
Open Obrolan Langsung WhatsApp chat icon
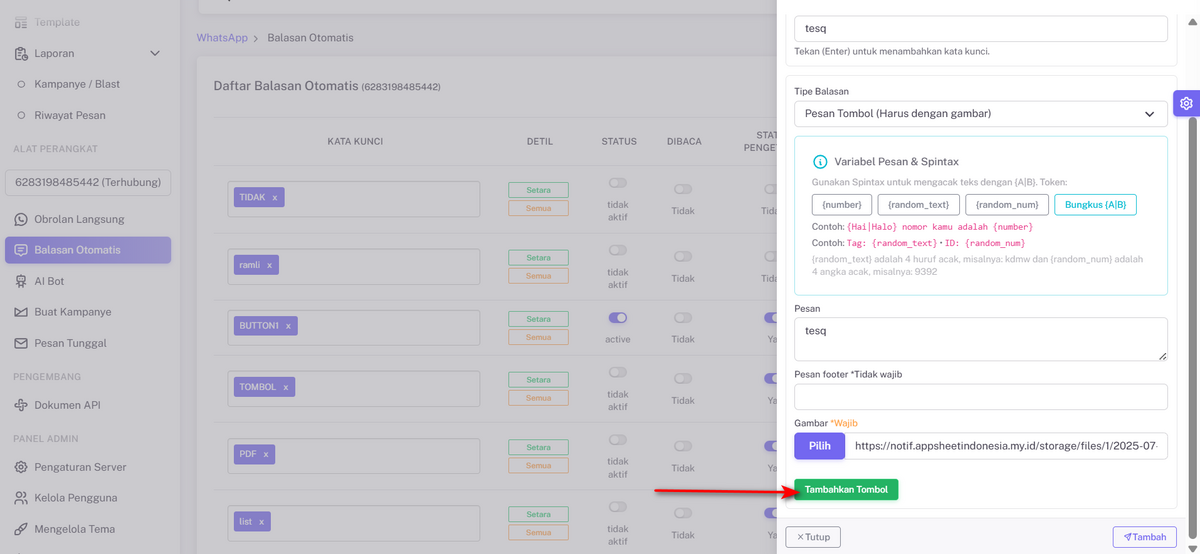[21, 219]
